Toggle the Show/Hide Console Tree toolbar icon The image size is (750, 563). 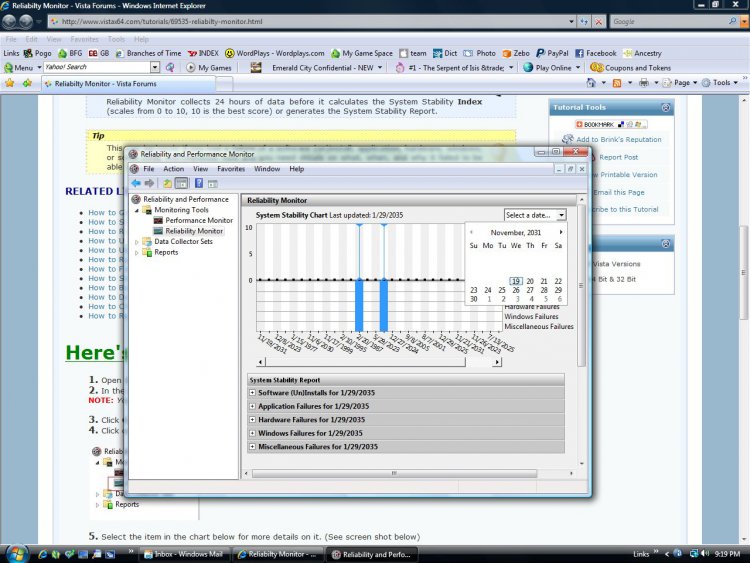point(181,183)
